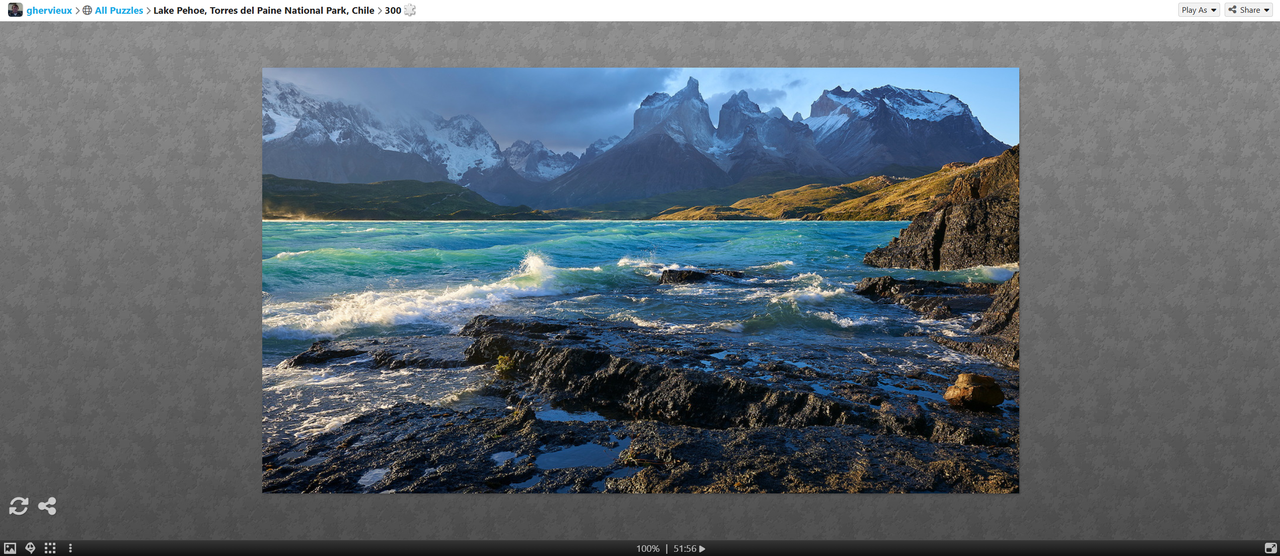Open the Share dropdown at top right
1280x556 pixels.
coord(1249,10)
